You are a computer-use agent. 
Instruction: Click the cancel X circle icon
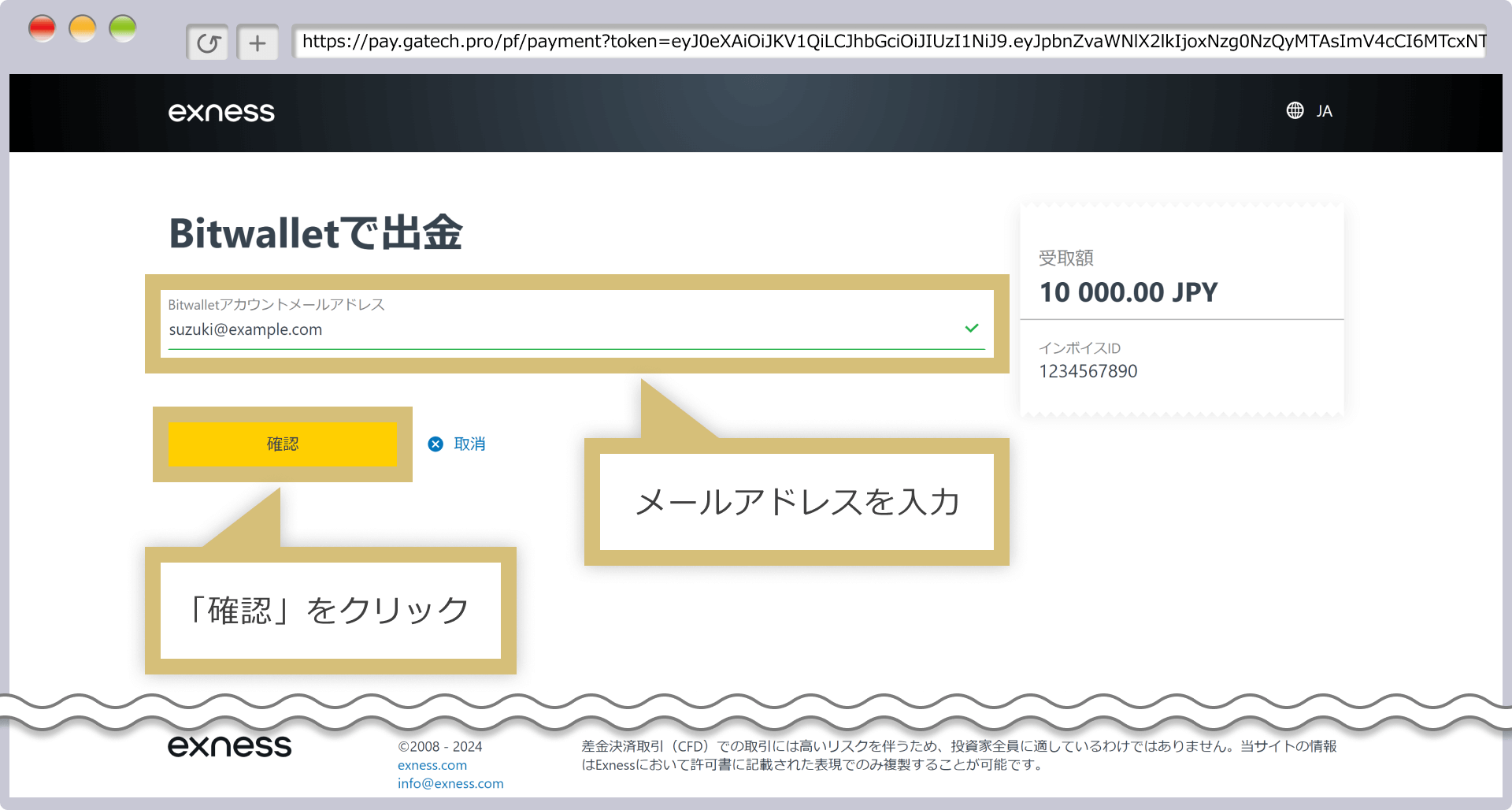point(435,444)
